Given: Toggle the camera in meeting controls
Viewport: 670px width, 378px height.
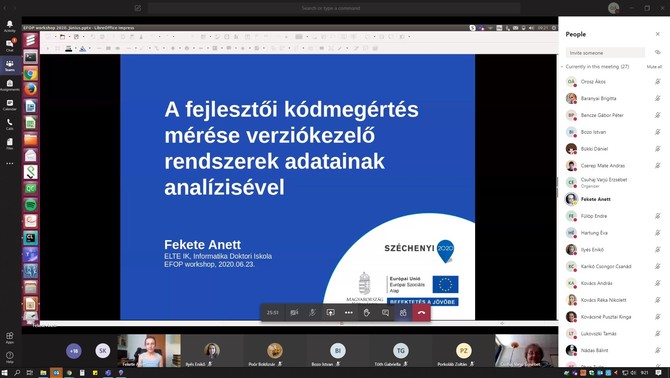Looking at the screenshot, I should pos(294,313).
